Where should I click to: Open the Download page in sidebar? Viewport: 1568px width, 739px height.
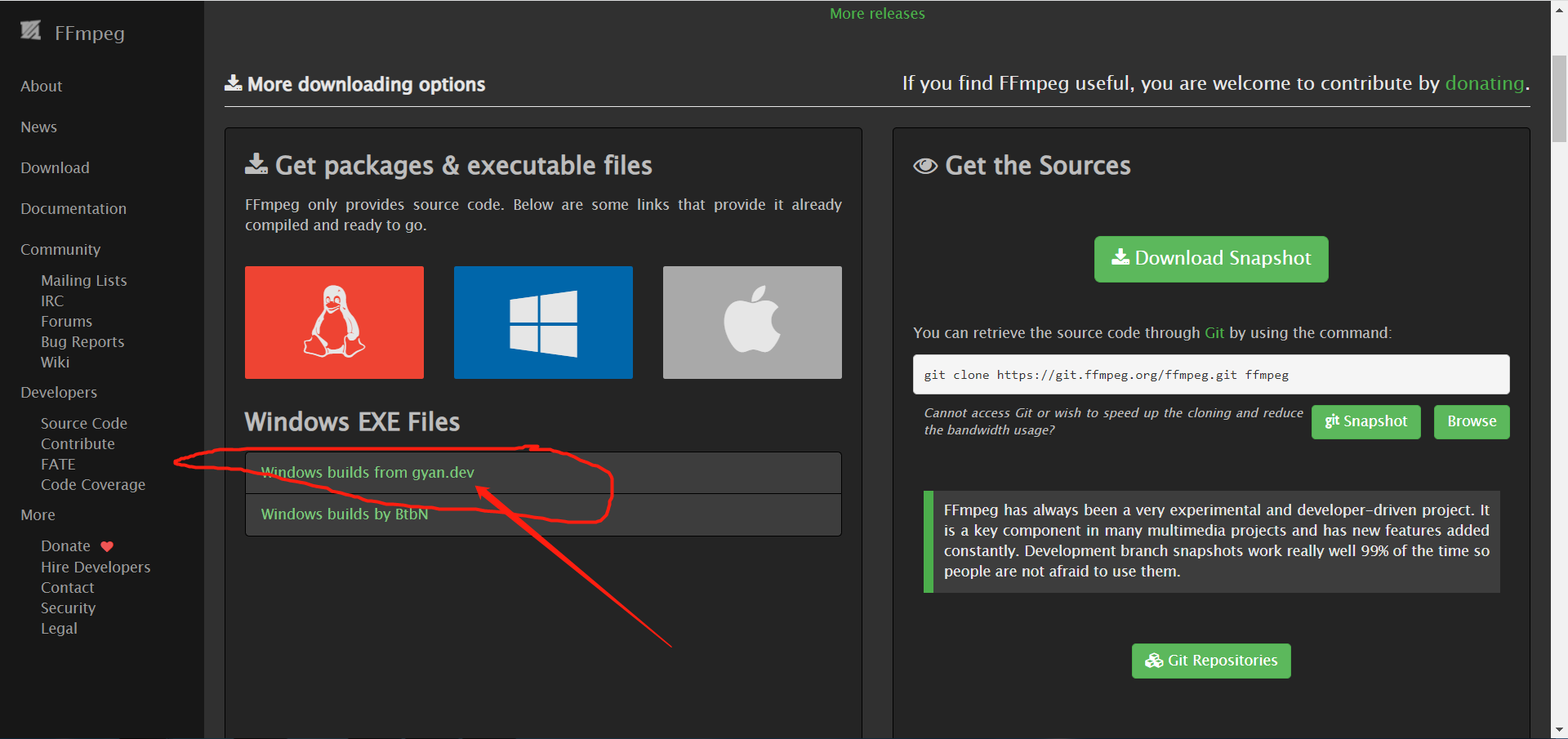(x=56, y=167)
